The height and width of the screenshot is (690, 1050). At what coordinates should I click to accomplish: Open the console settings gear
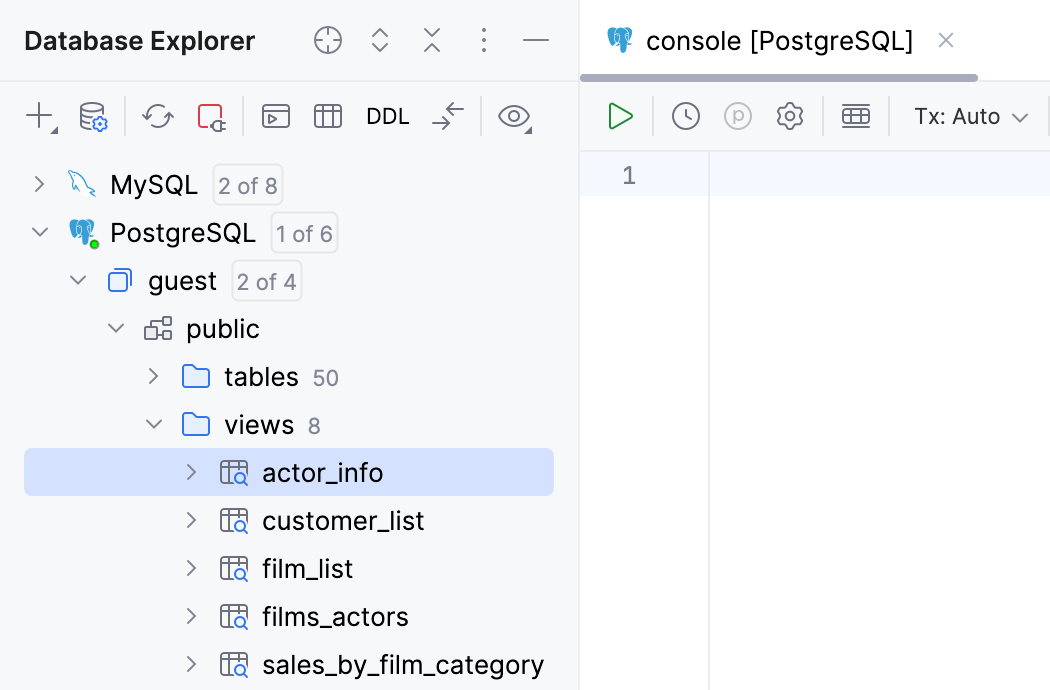(789, 116)
